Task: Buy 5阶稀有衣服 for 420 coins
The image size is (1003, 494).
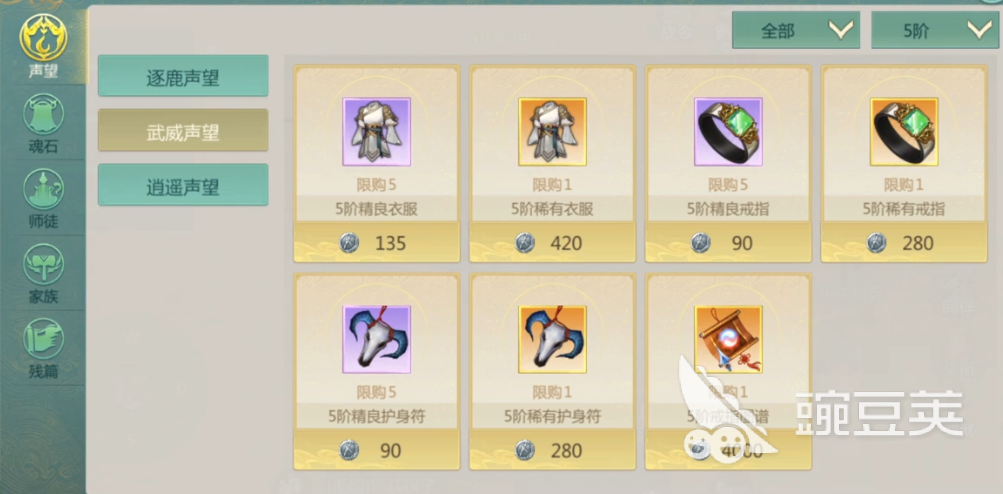Action: (x=552, y=243)
